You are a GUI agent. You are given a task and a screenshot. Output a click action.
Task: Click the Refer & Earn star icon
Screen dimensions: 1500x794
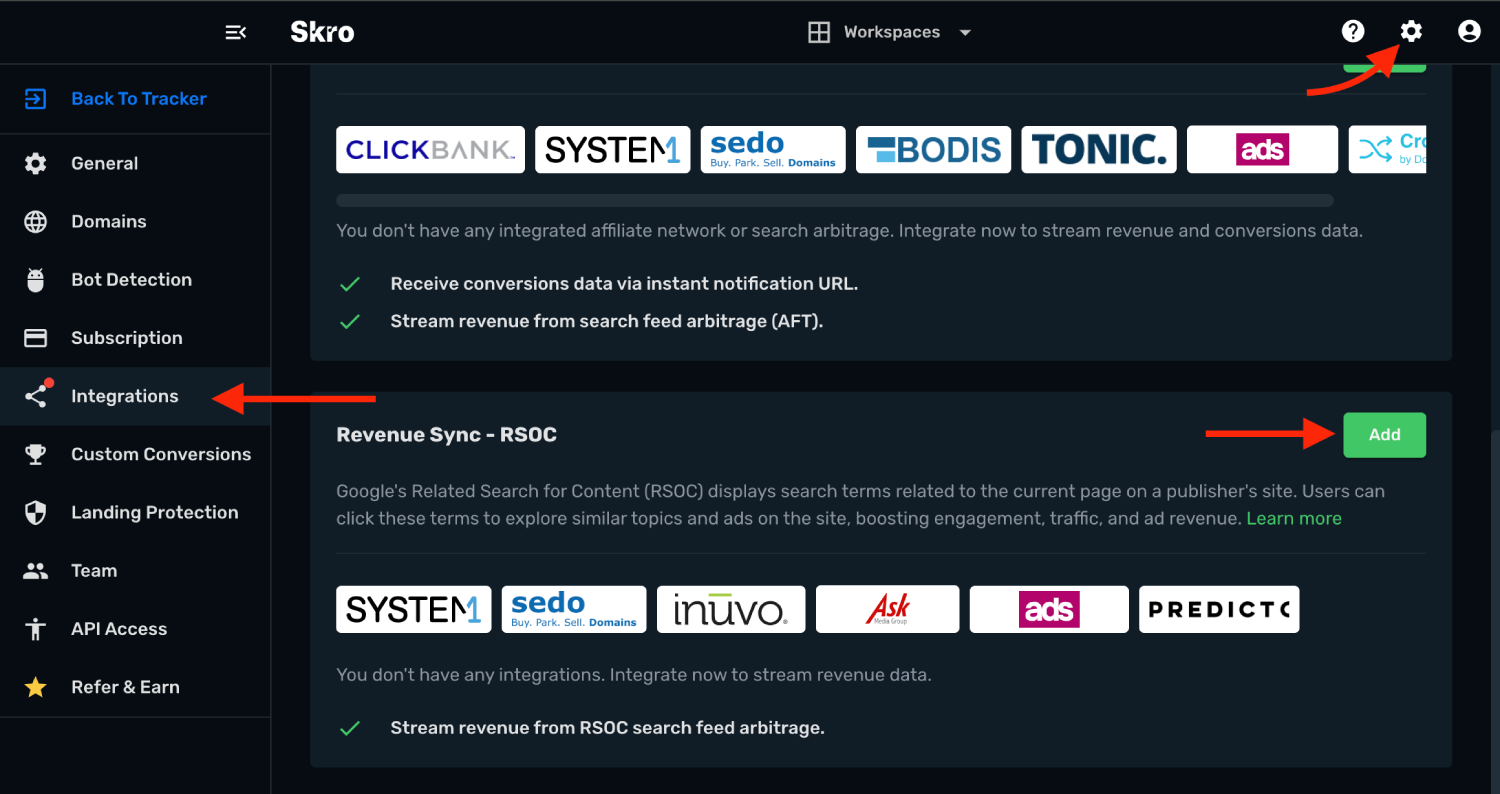[x=36, y=687]
